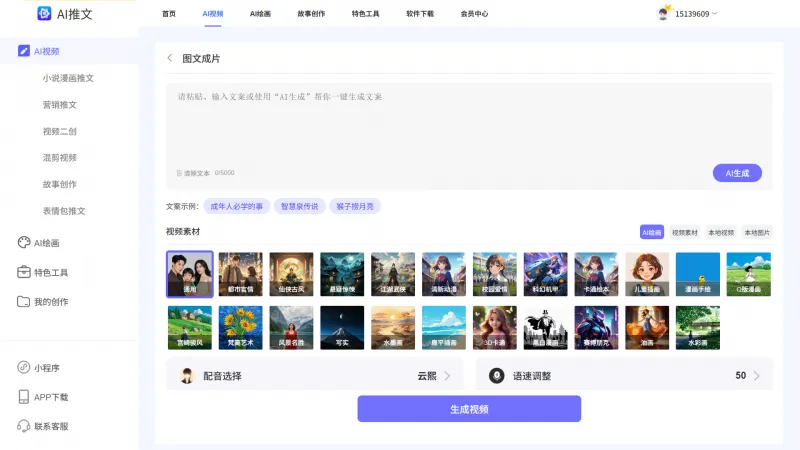This screenshot has width=800, height=450.
Task: Select 小说漫画推文 in the sidebar
Action: (68, 78)
